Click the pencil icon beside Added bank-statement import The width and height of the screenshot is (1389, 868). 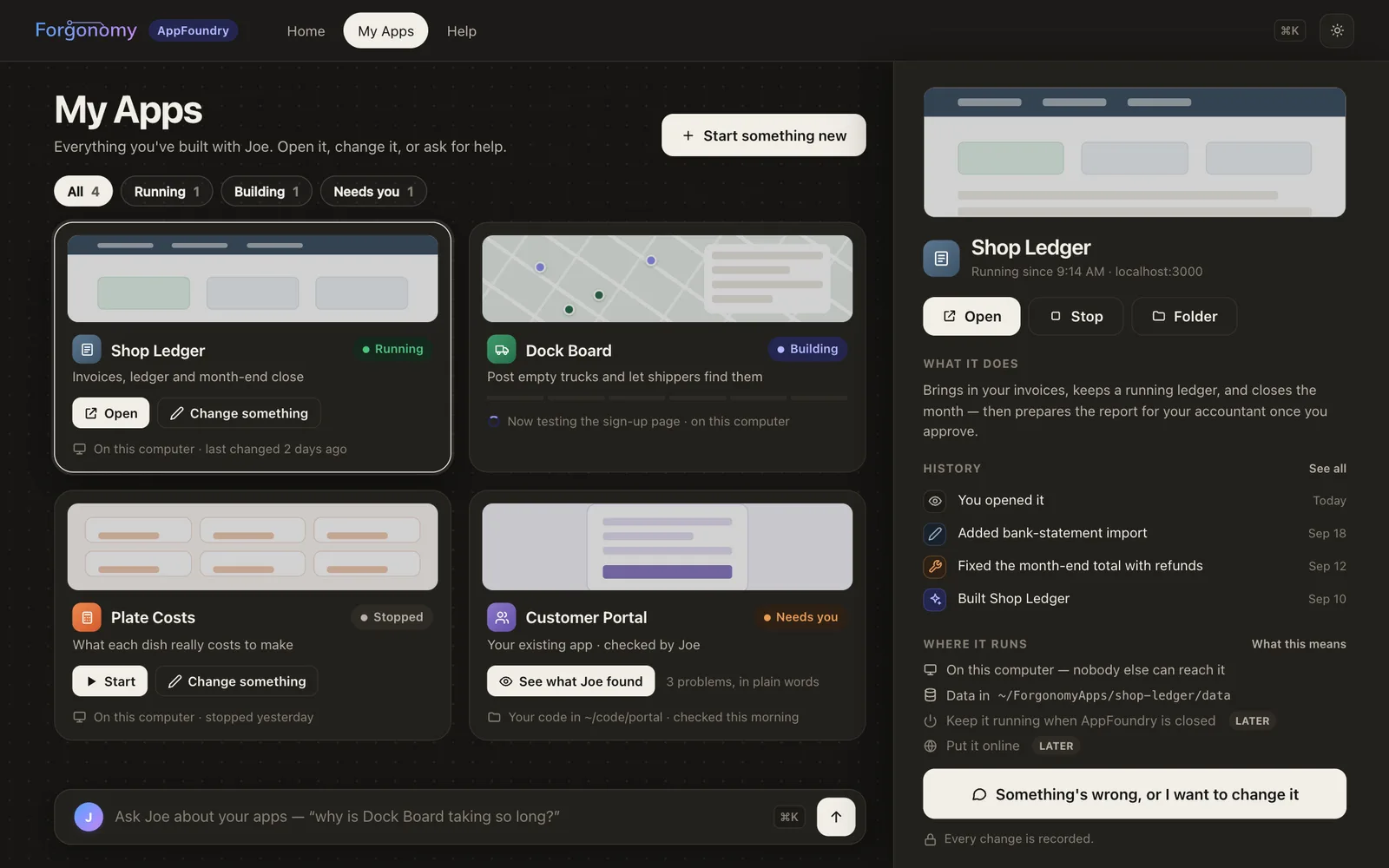(x=935, y=534)
